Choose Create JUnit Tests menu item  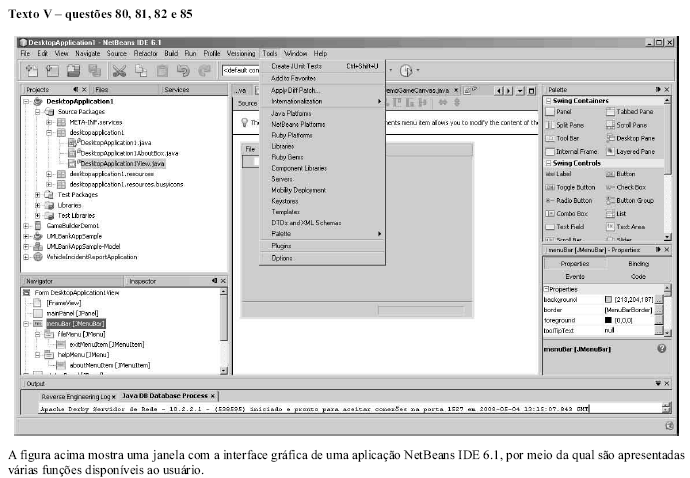pos(323,66)
